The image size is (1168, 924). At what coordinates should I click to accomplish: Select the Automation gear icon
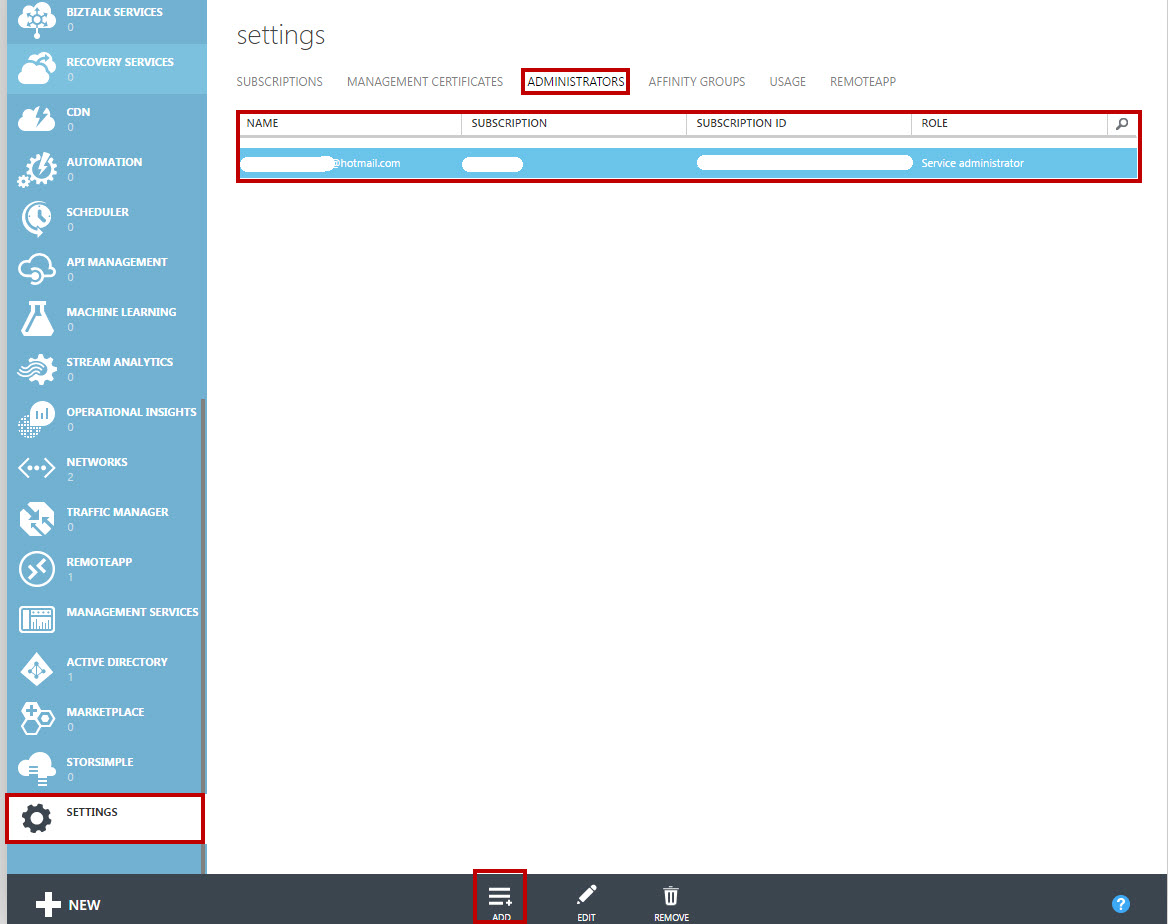click(36, 169)
